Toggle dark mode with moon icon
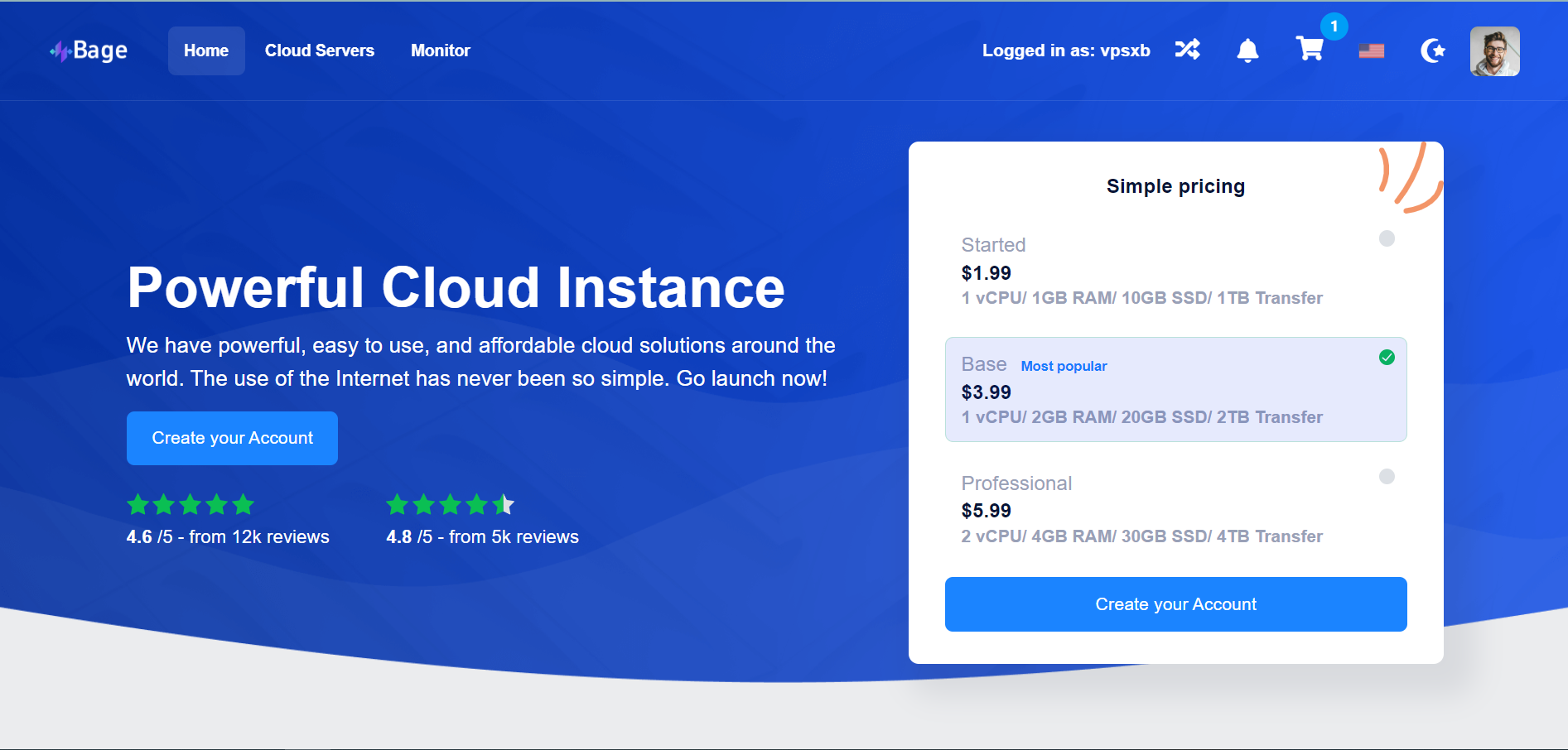The height and width of the screenshot is (750, 1568). (1432, 51)
